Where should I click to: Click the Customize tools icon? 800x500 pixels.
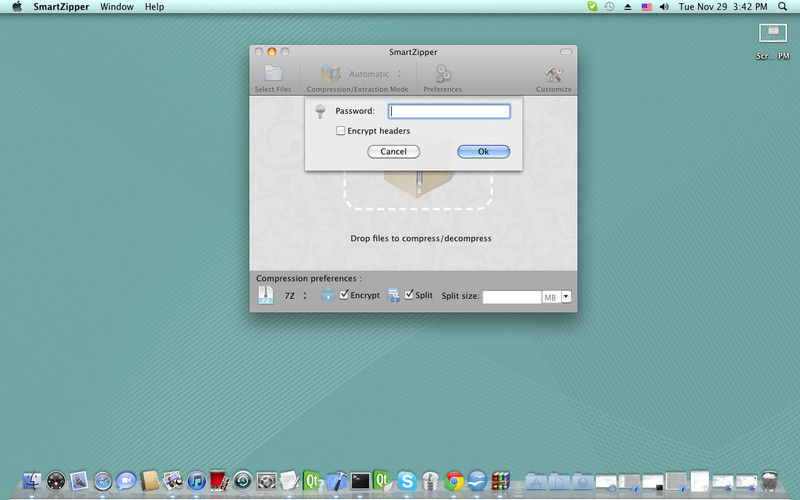point(553,74)
